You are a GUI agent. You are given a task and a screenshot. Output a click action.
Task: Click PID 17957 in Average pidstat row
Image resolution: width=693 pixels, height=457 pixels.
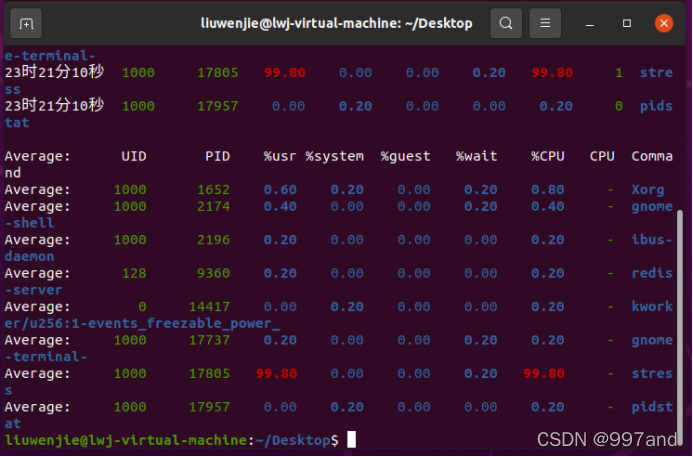209,407
